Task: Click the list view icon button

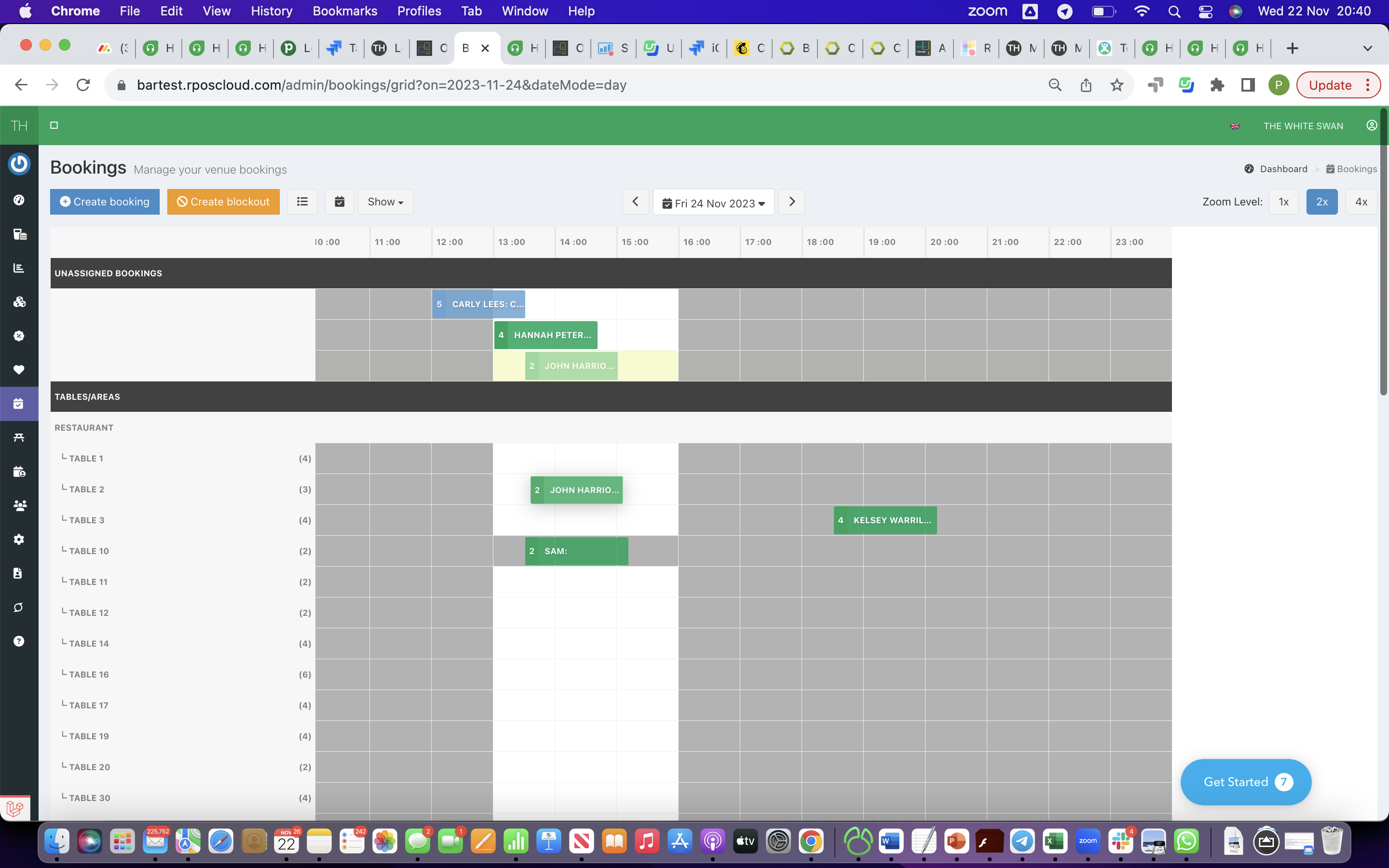Action: (x=302, y=202)
